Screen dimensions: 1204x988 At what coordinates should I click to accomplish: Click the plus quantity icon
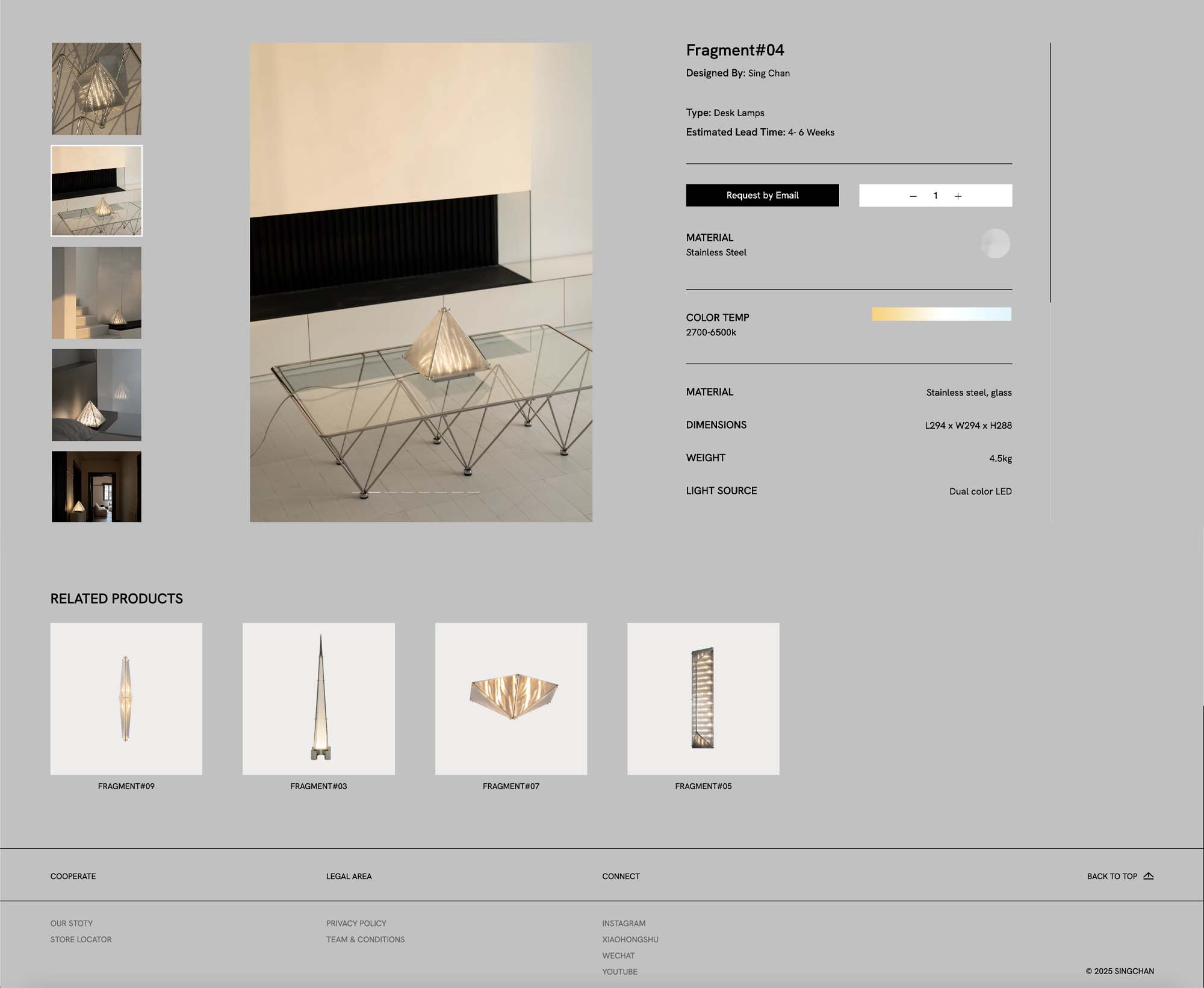pos(958,196)
